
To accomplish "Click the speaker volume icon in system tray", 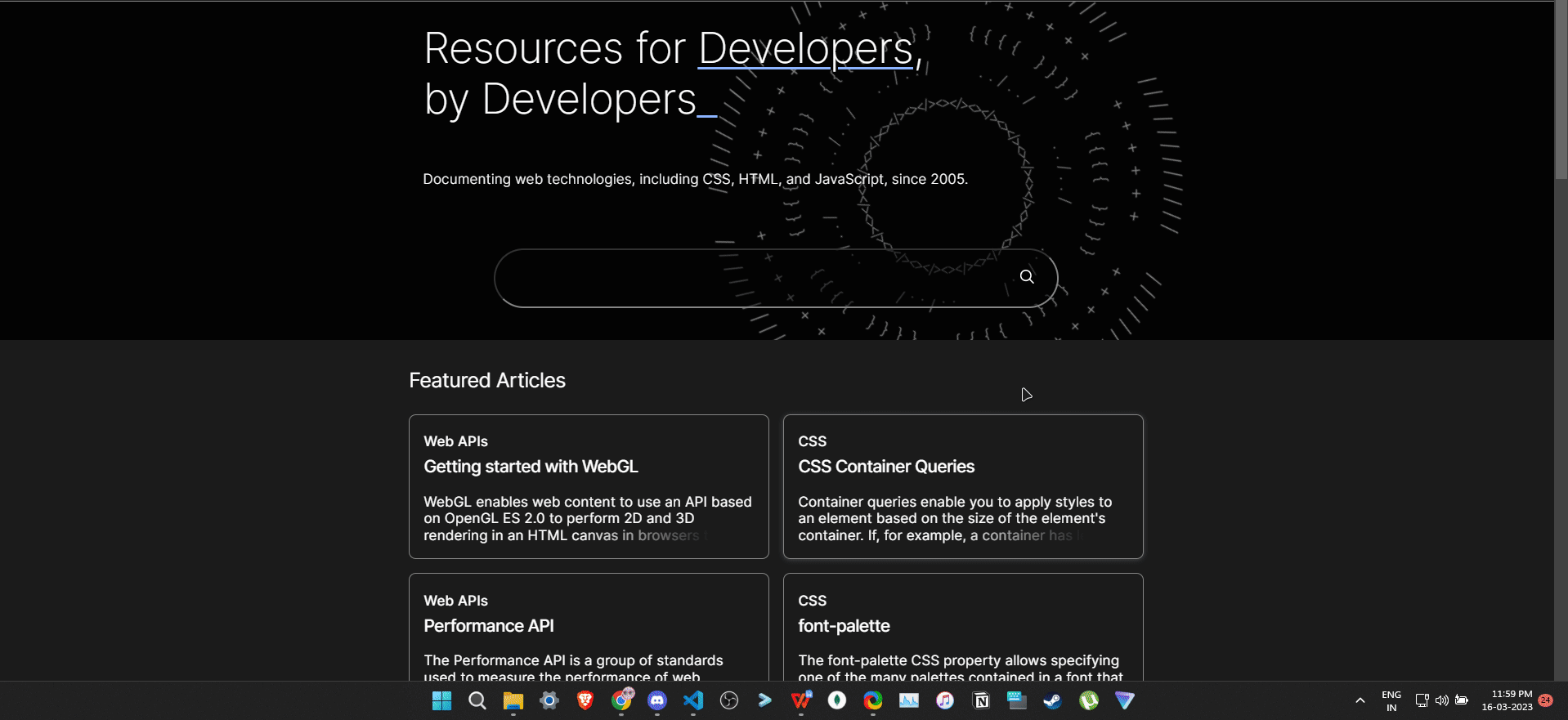I will tap(1442, 700).
